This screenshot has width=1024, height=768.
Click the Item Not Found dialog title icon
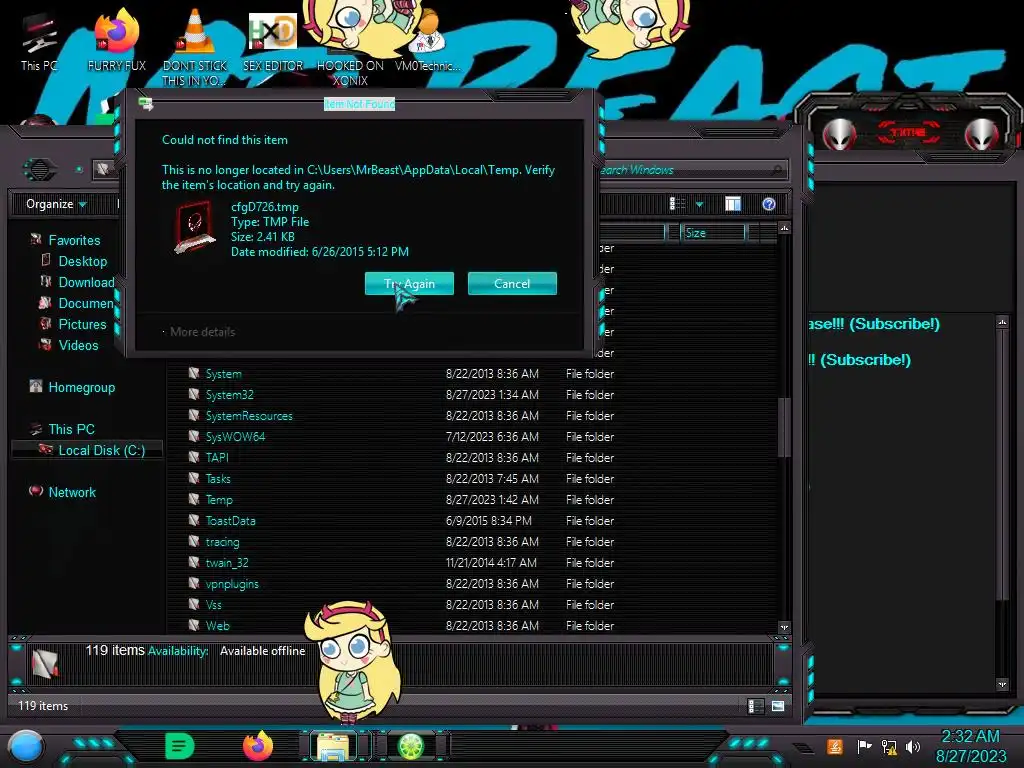[146, 104]
